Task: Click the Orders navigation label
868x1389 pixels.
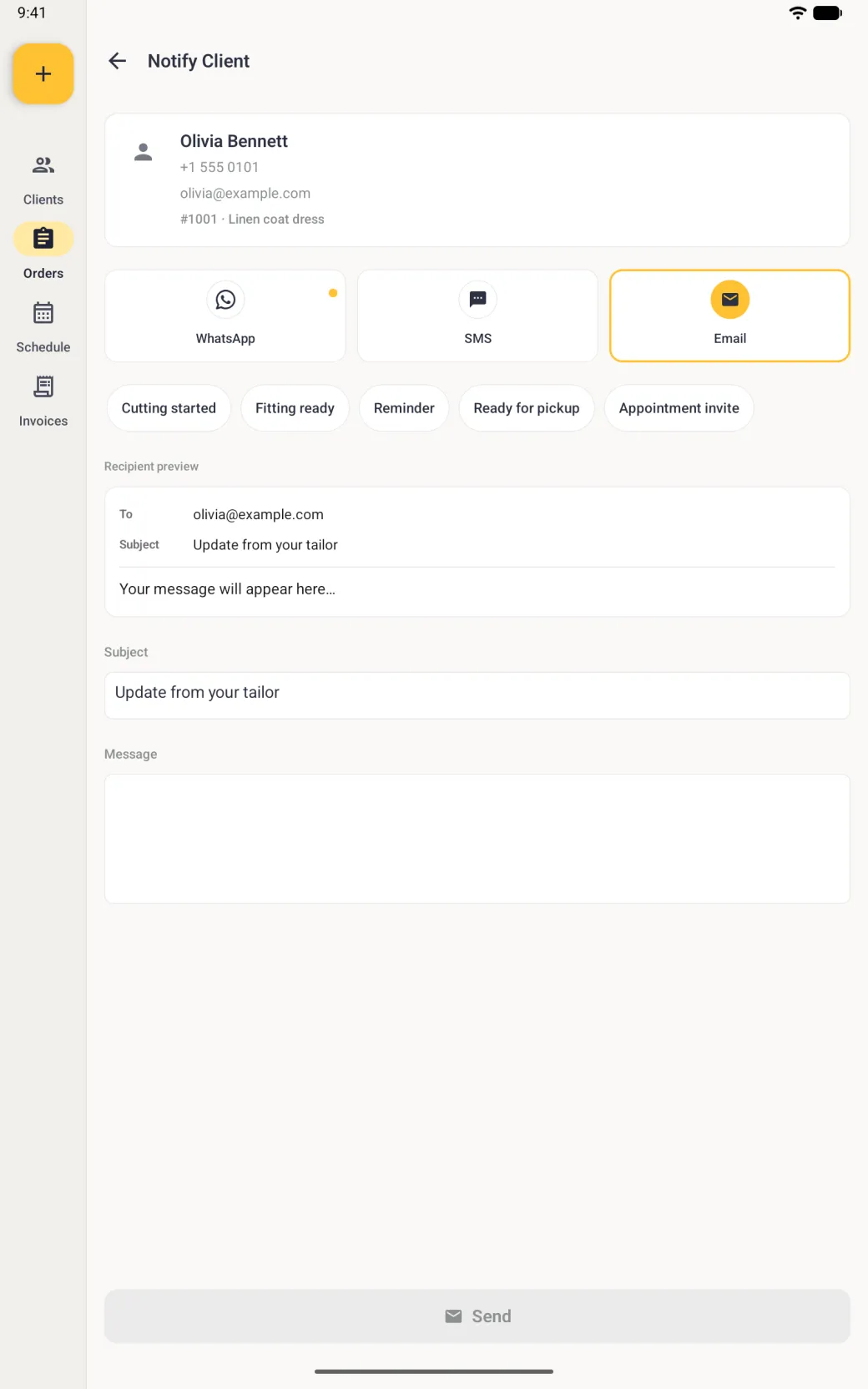Action: coord(43,273)
